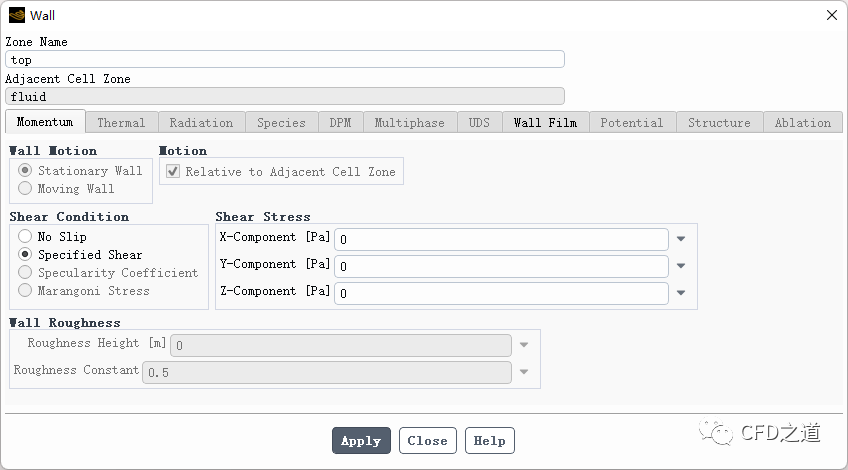
Task: Select the Specified Shear radio button
Action: pos(26,255)
